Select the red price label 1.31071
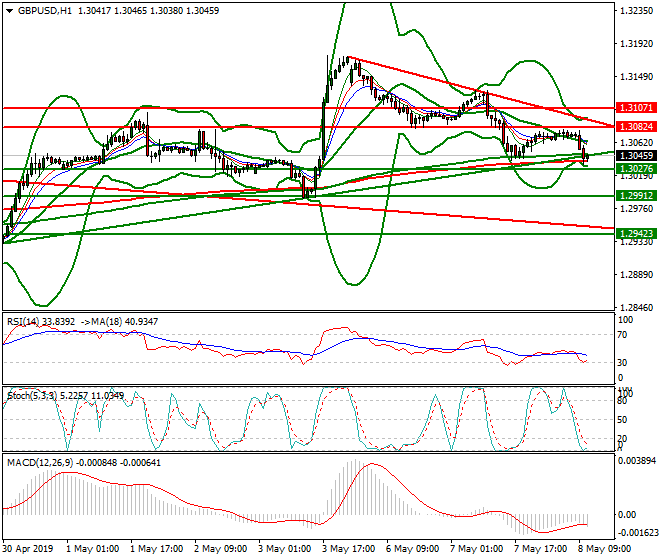The height and width of the screenshot is (560, 660). click(x=636, y=108)
